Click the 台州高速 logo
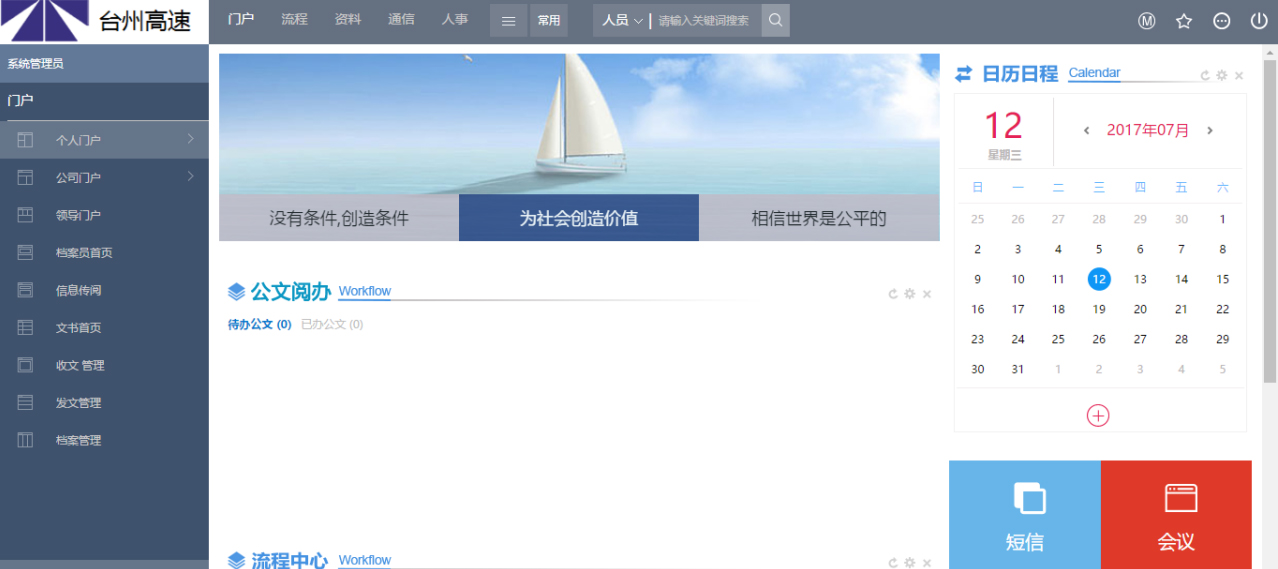This screenshot has height=569, width=1278. 104,21
